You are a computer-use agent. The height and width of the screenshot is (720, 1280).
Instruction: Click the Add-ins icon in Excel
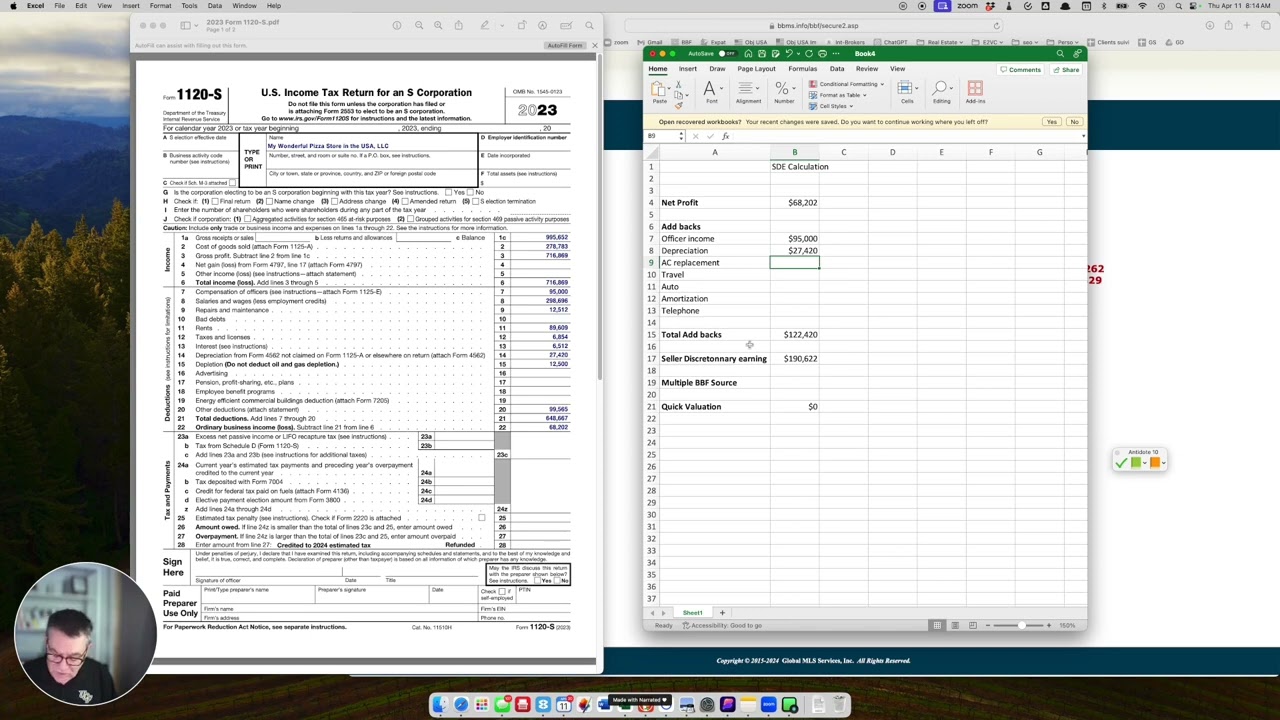pos(975,91)
